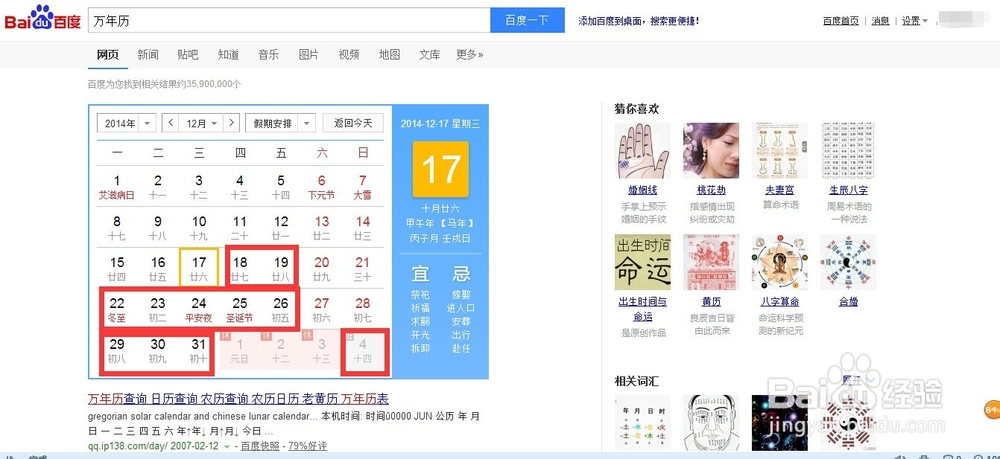Click the orange 84 badge at right edge
The image size is (1000, 459).
point(992,410)
